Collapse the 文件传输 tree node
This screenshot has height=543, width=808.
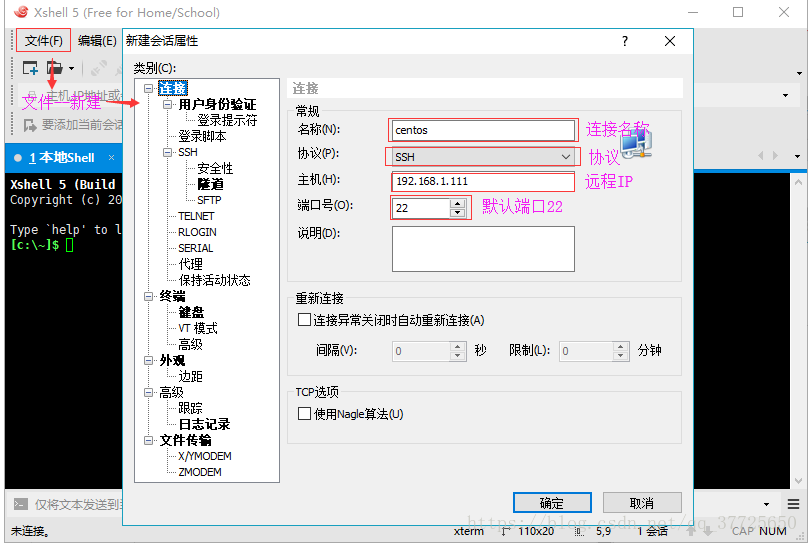pyautogui.click(x=148, y=440)
